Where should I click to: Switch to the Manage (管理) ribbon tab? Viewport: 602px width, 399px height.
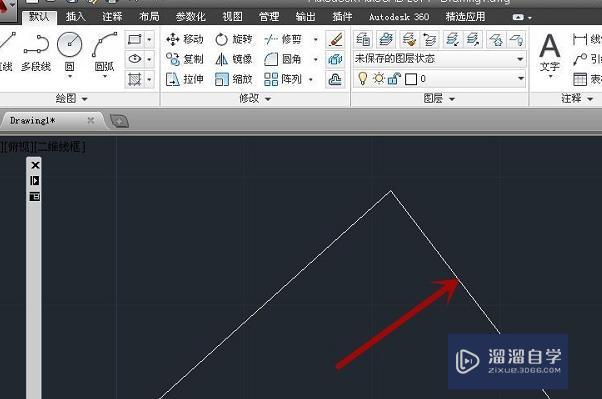pyautogui.click(x=269, y=17)
